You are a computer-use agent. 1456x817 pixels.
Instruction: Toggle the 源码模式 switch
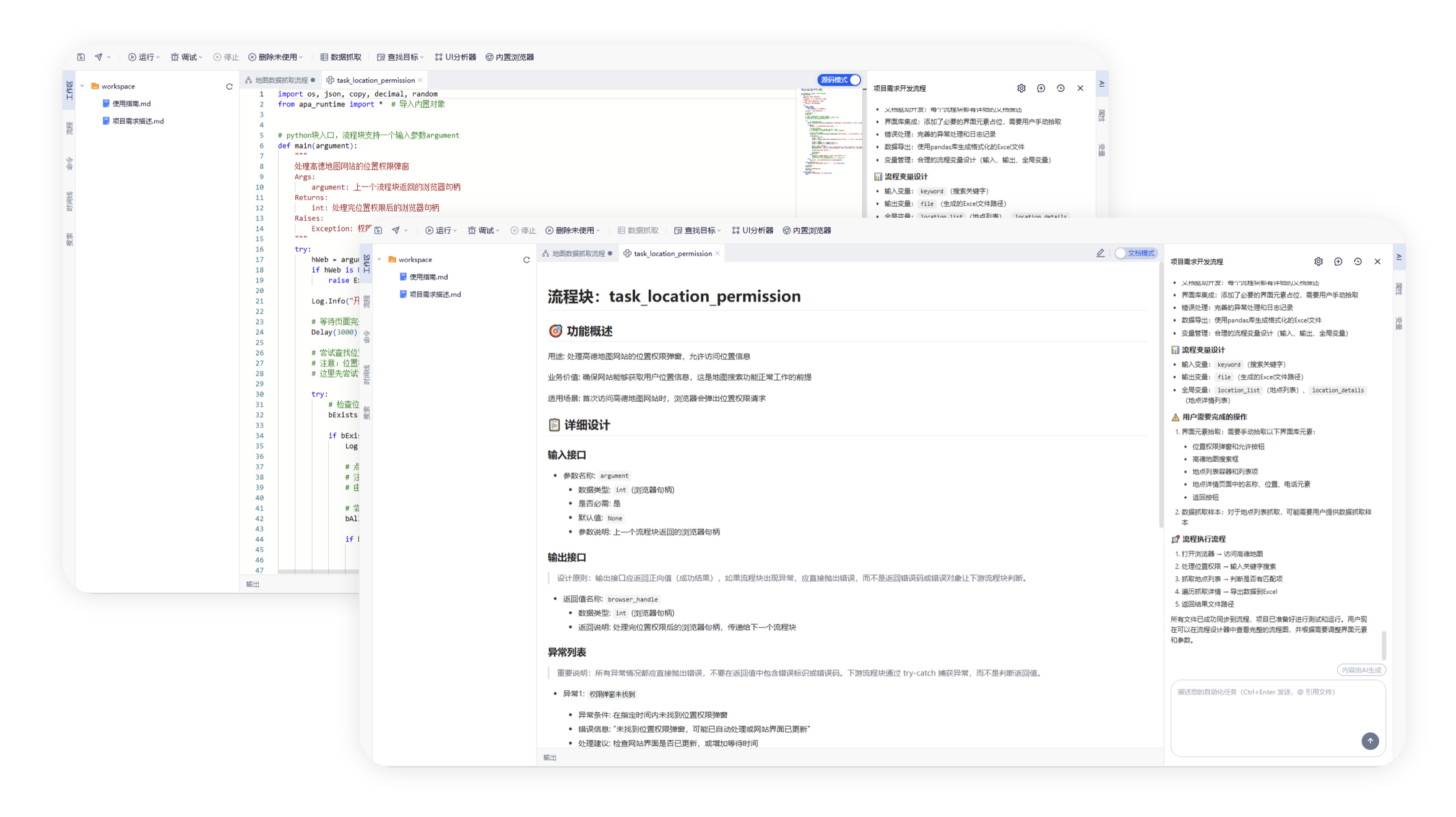(x=839, y=80)
